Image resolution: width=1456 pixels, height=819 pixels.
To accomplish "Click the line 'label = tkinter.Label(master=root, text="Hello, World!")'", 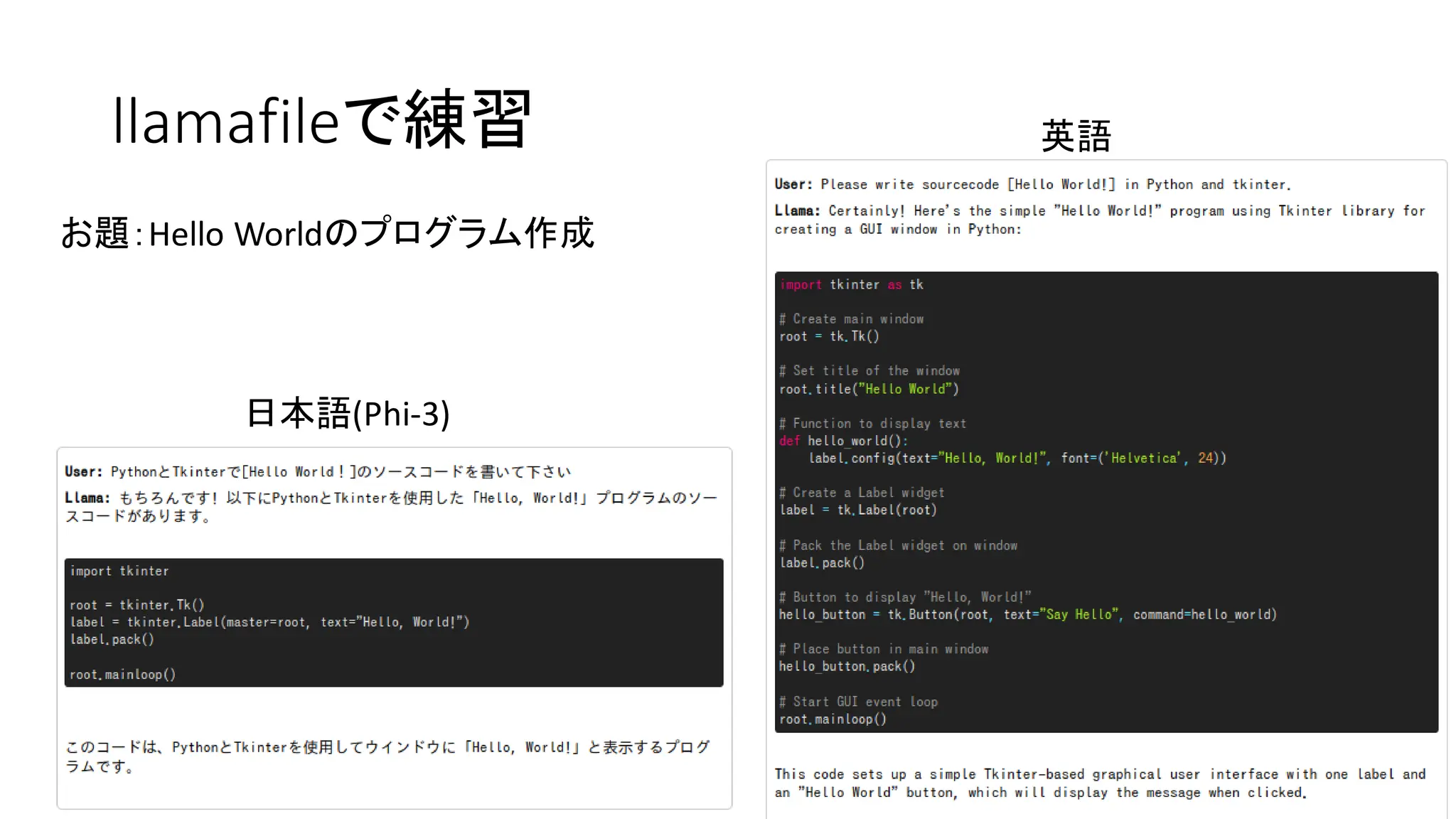I will [x=269, y=622].
